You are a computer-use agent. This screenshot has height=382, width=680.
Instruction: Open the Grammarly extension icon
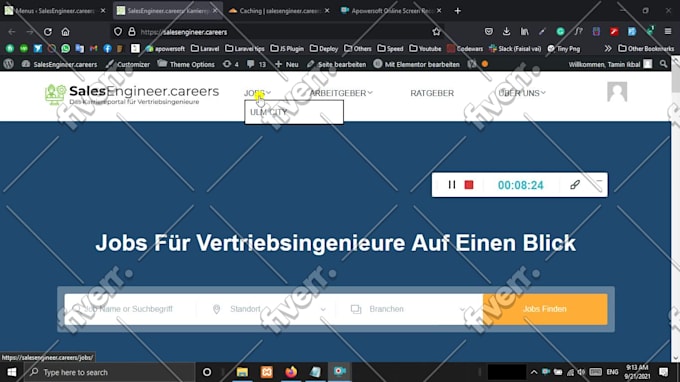[x=560, y=31]
